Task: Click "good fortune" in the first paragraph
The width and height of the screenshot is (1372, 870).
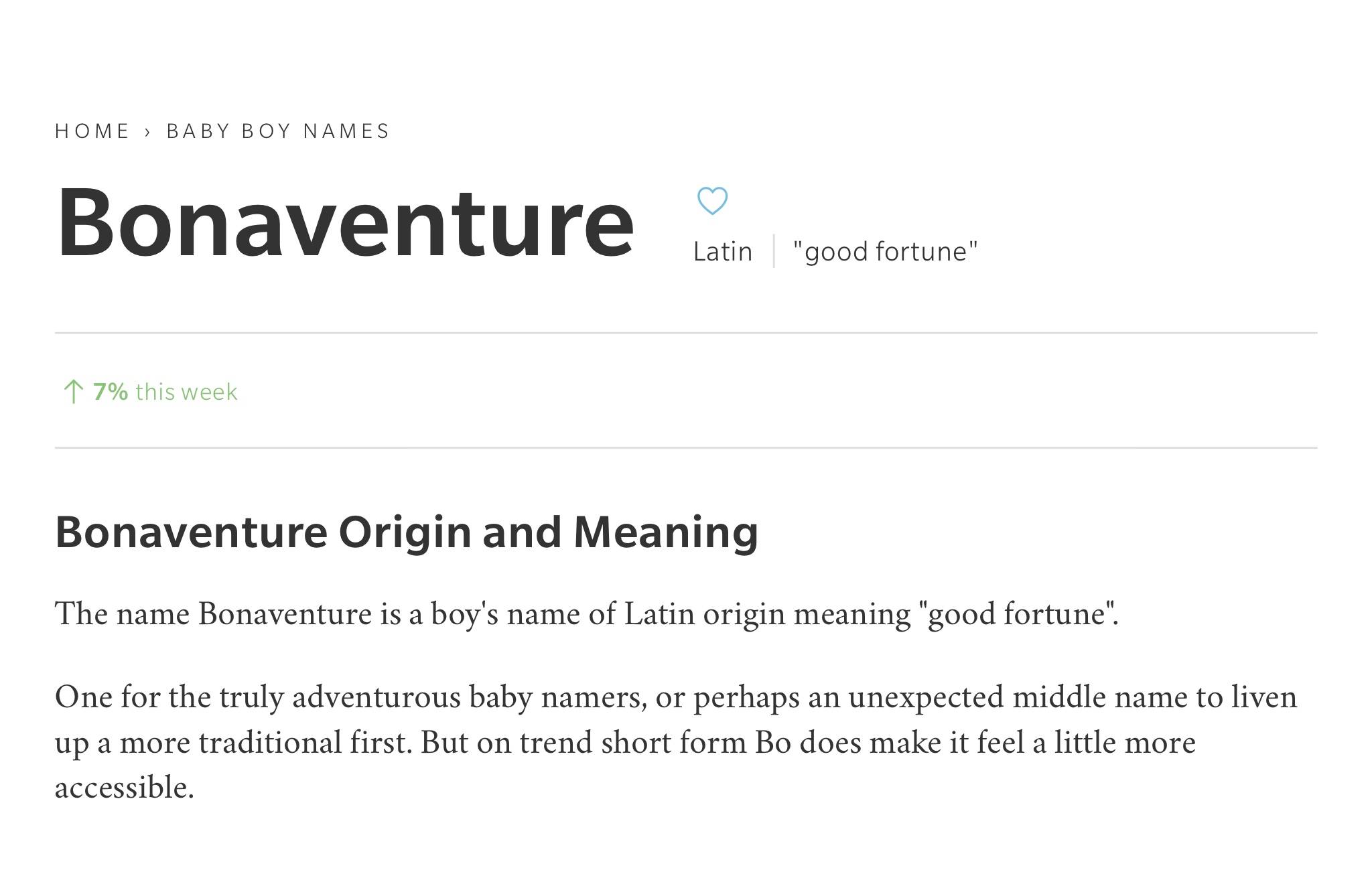Action: [1016, 614]
